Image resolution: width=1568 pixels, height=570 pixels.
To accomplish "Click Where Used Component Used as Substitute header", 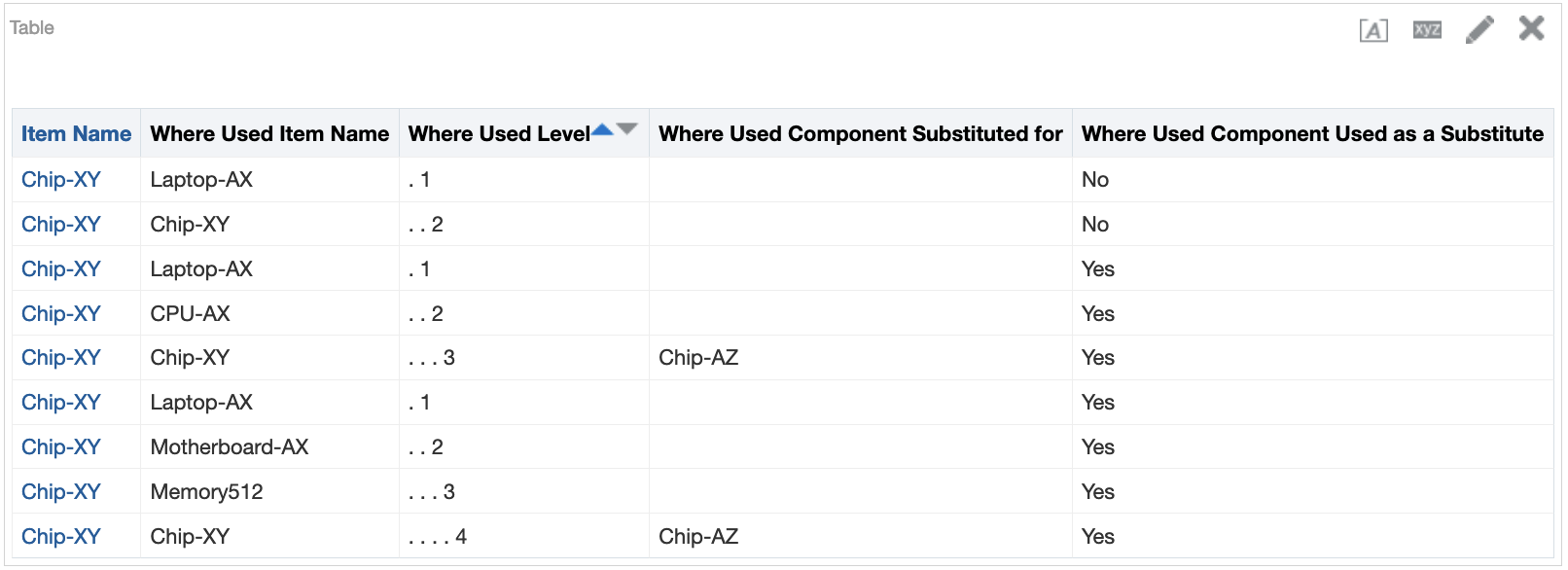I will [x=1312, y=134].
